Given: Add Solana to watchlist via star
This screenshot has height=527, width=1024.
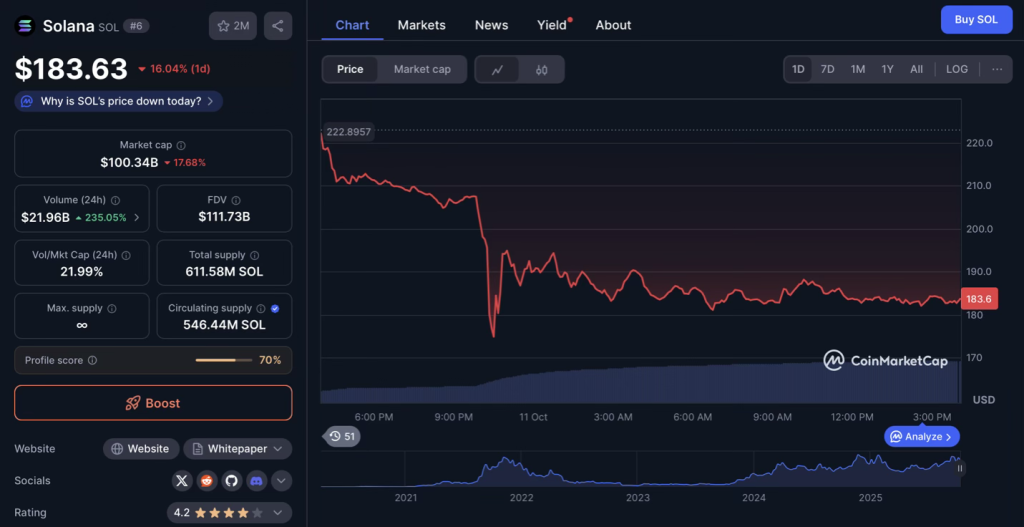Looking at the screenshot, I should point(231,26).
